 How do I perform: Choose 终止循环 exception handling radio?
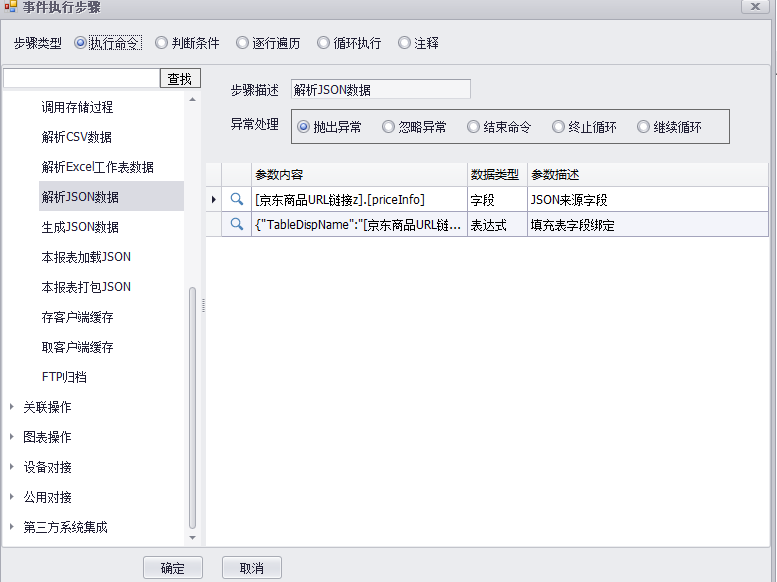559,127
